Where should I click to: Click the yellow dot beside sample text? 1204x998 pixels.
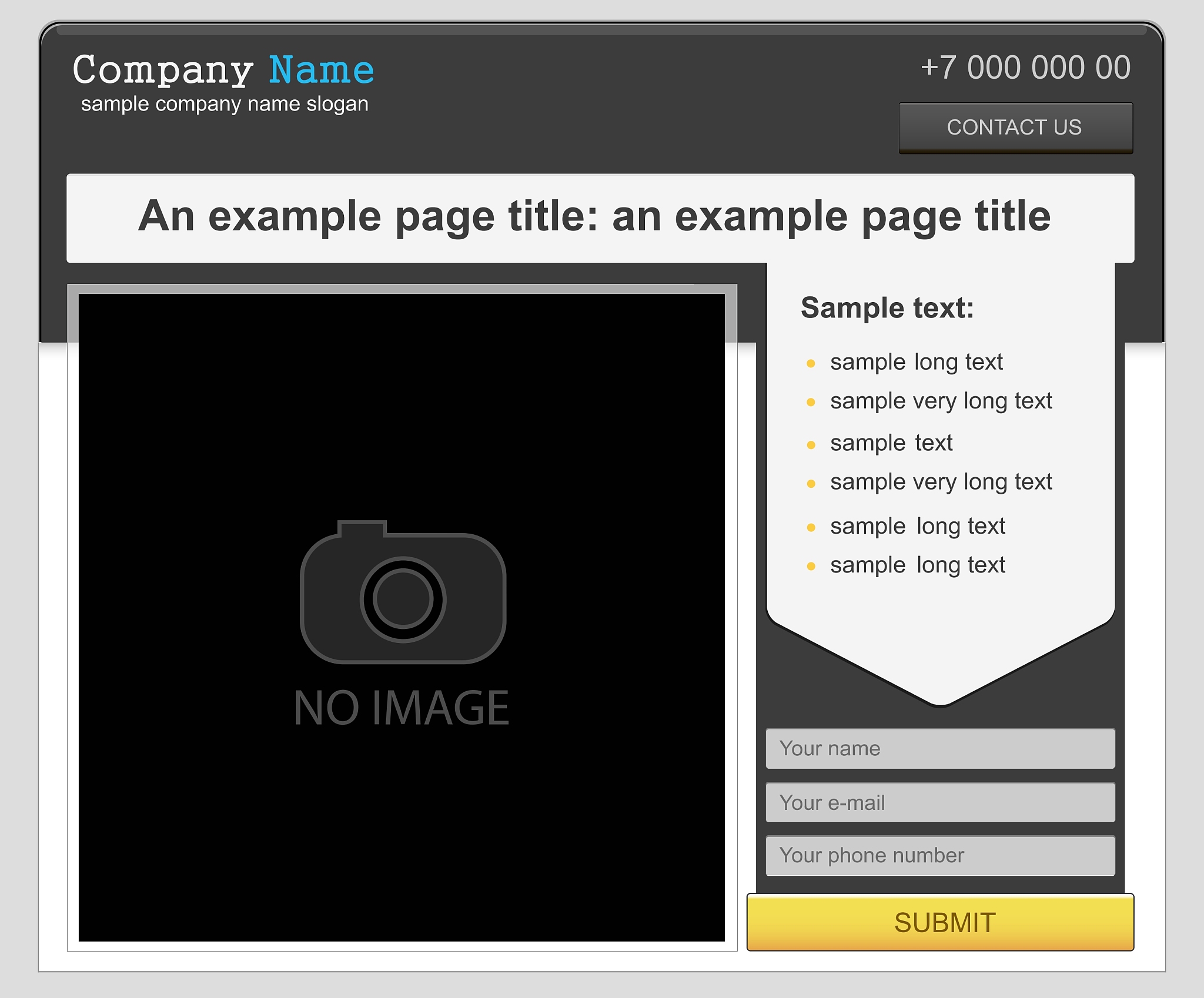click(x=811, y=445)
